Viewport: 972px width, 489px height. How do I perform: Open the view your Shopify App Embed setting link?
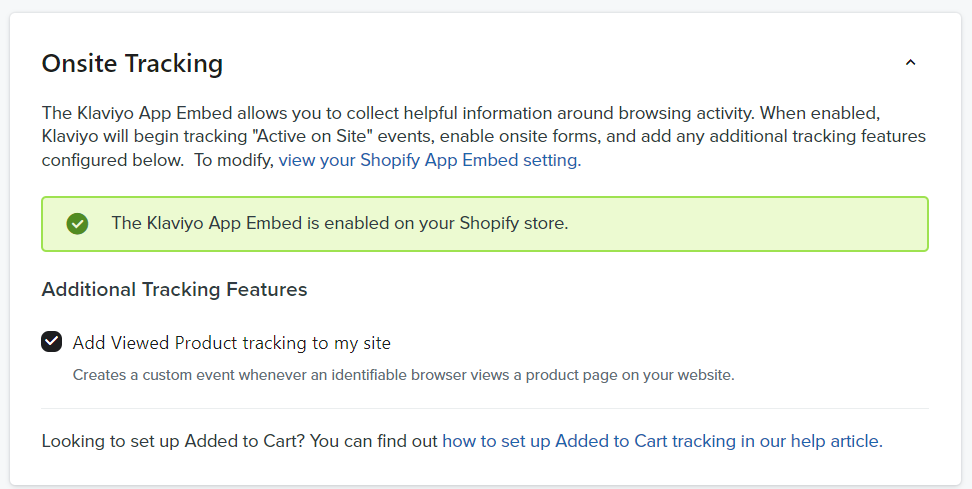point(430,160)
